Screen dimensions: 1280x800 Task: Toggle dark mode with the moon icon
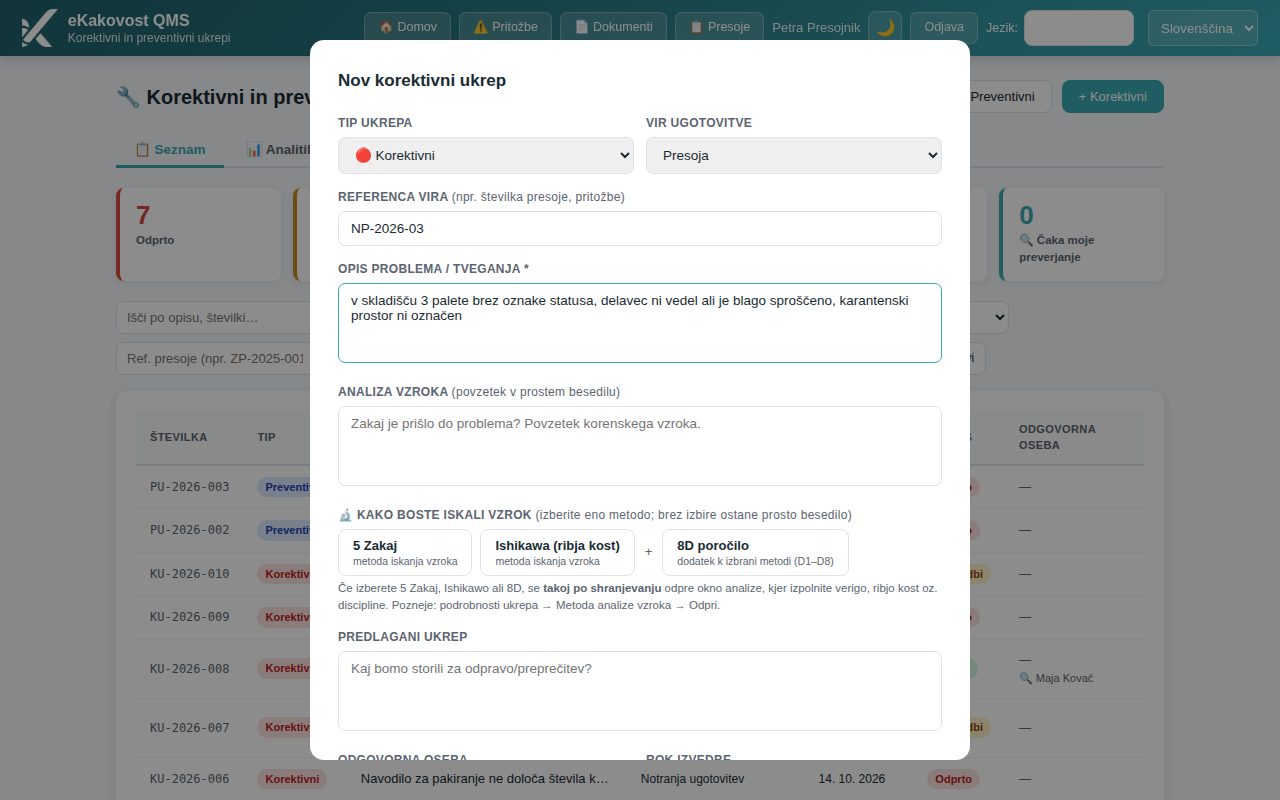[x=885, y=27]
